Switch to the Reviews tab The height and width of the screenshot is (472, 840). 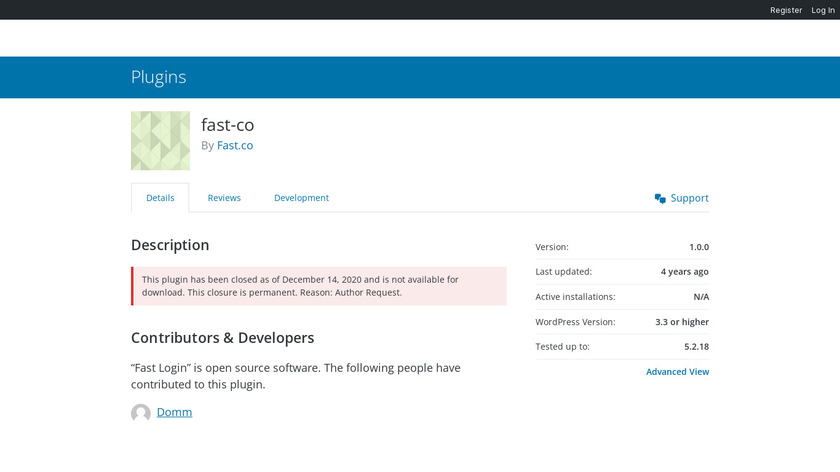224,198
